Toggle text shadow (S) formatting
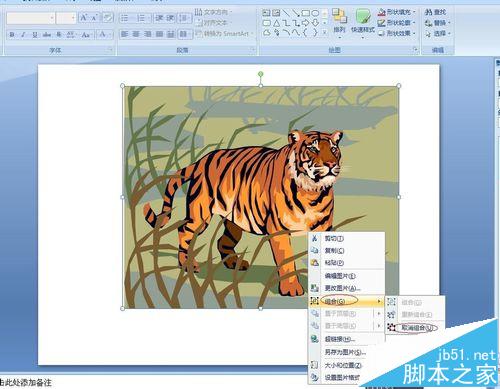 [59, 34]
